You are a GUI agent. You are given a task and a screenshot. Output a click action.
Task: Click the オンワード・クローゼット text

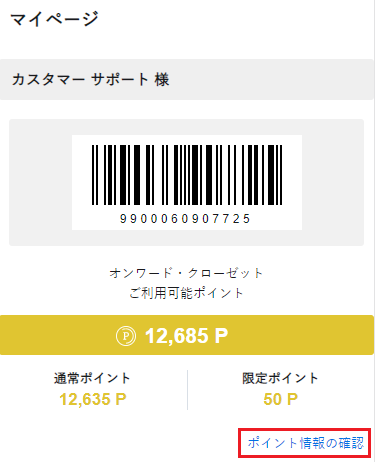pos(186,273)
